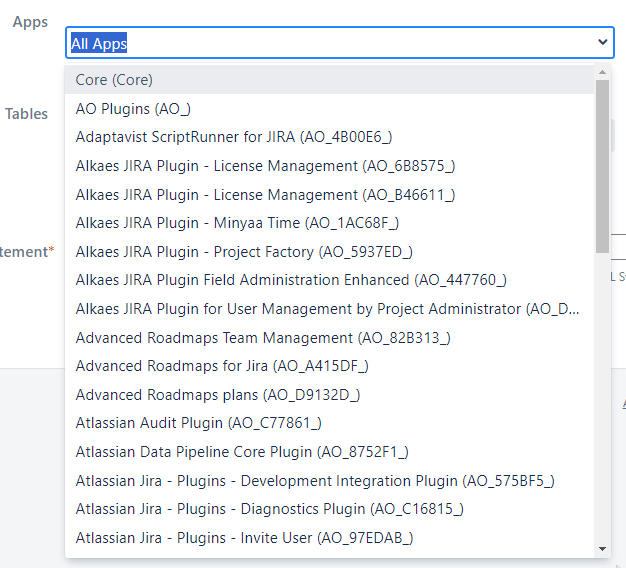Choose AO Plugins (AO_) option
The width and height of the screenshot is (626, 568).
click(133, 108)
